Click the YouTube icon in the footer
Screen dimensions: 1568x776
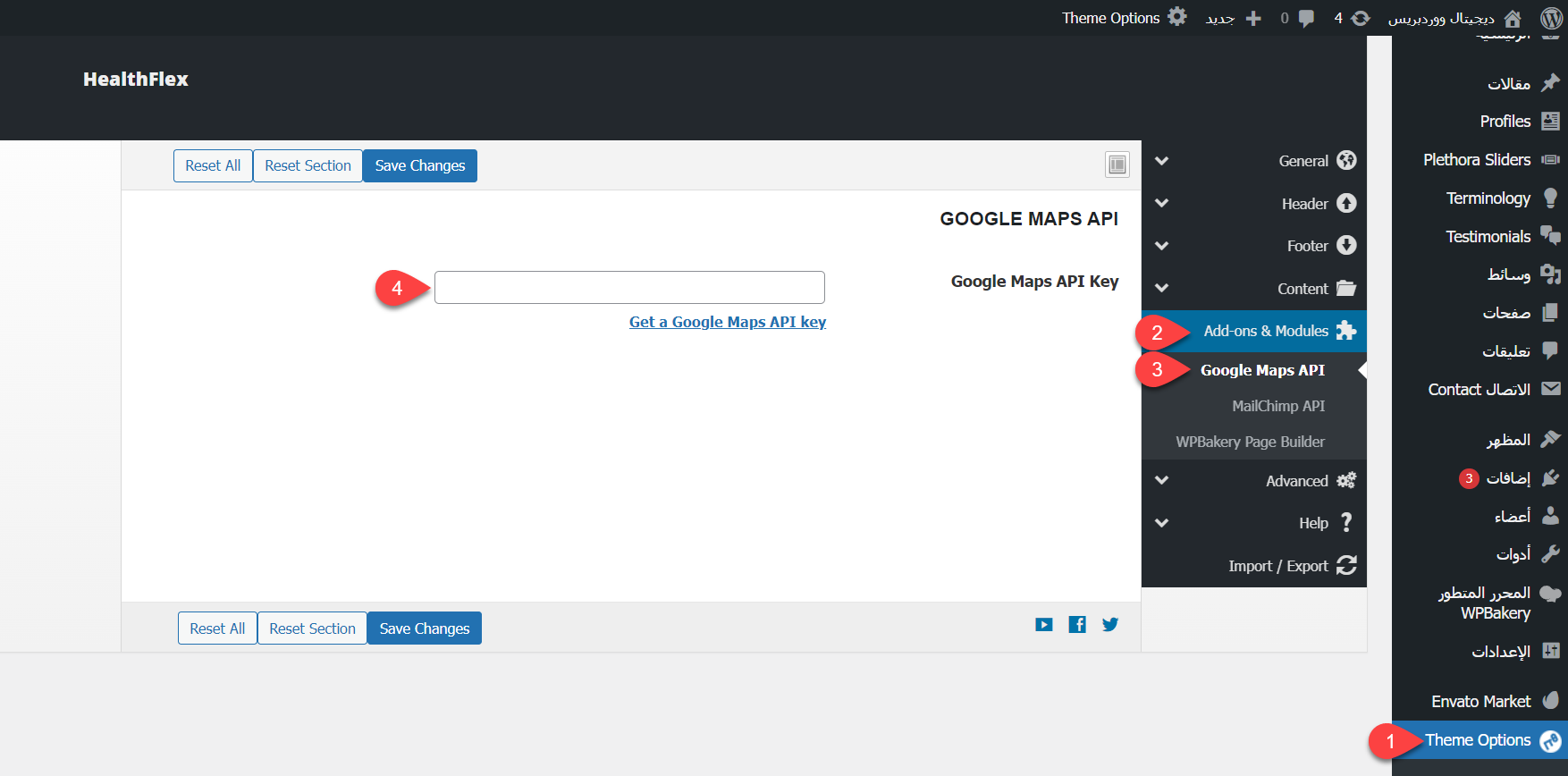click(1044, 625)
